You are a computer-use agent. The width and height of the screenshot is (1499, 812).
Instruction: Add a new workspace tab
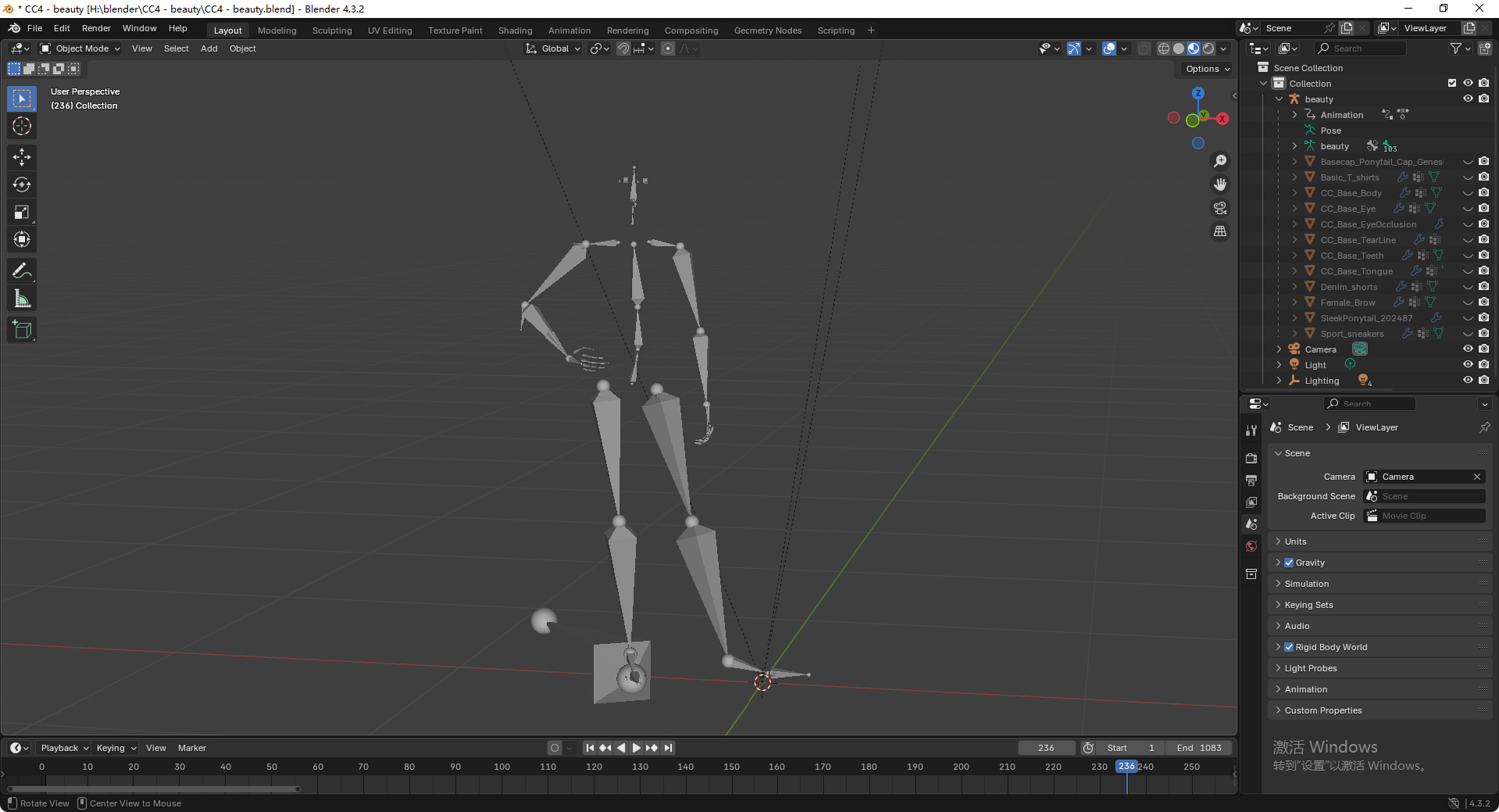pyautogui.click(x=871, y=30)
